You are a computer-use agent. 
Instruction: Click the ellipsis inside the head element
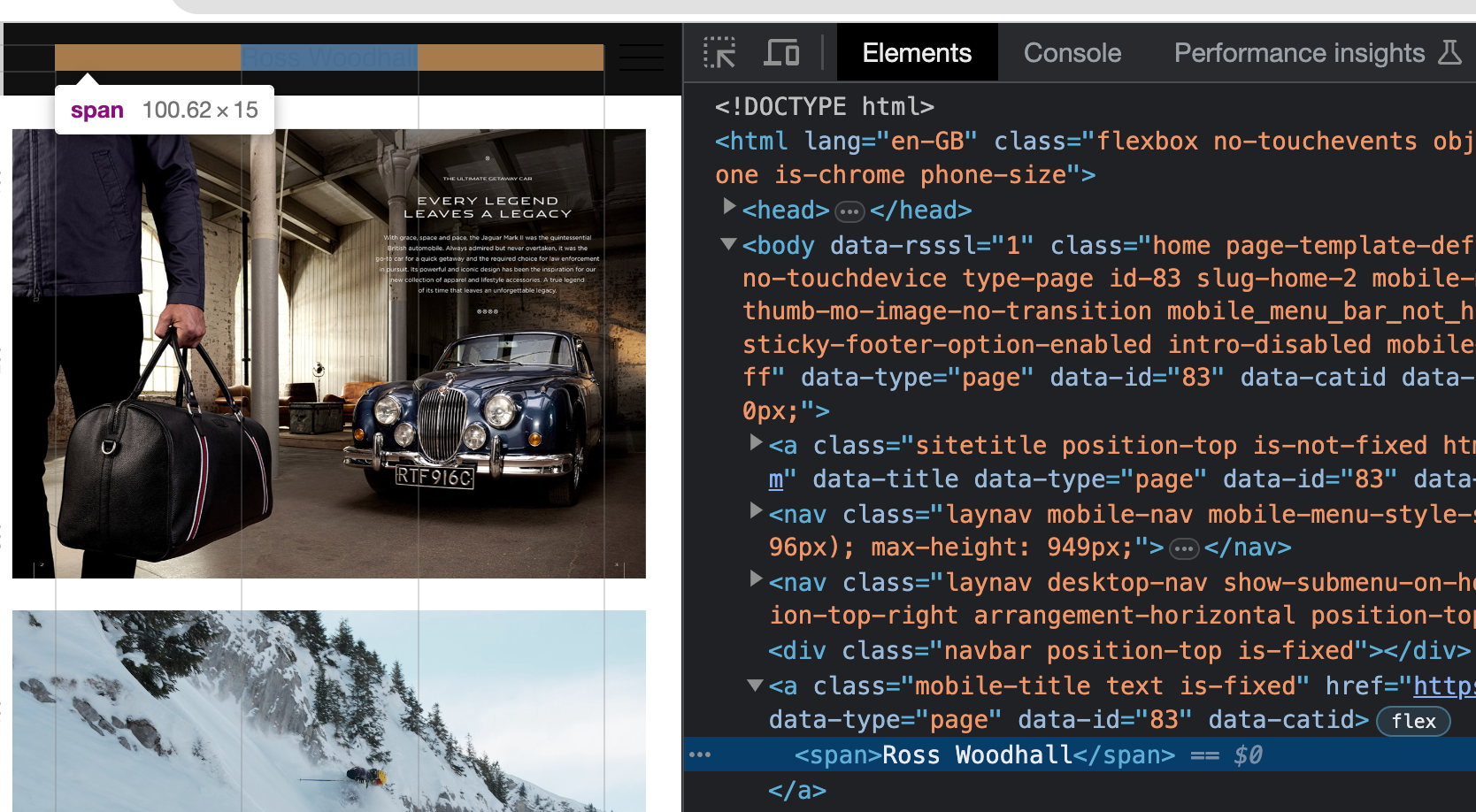coord(849,211)
